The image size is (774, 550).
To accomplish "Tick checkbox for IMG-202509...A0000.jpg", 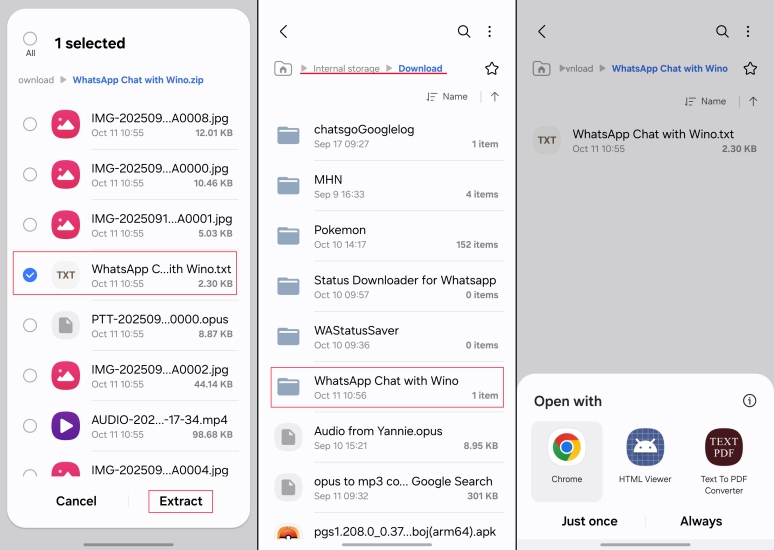I will point(30,174).
